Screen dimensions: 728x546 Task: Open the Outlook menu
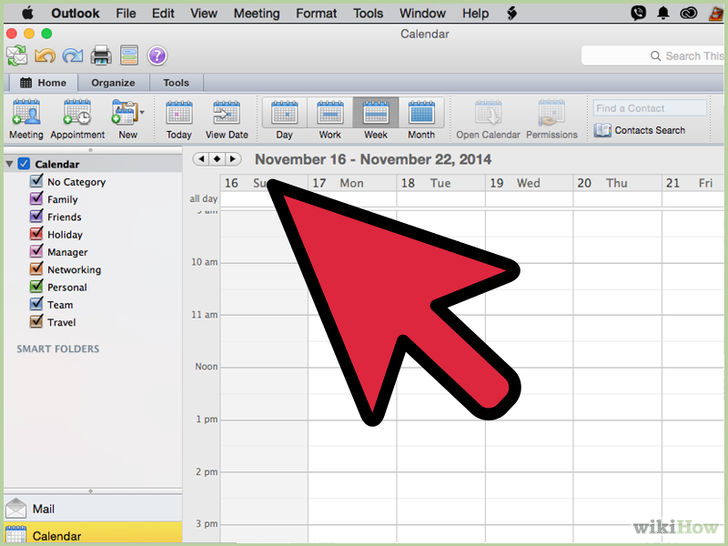(75, 13)
